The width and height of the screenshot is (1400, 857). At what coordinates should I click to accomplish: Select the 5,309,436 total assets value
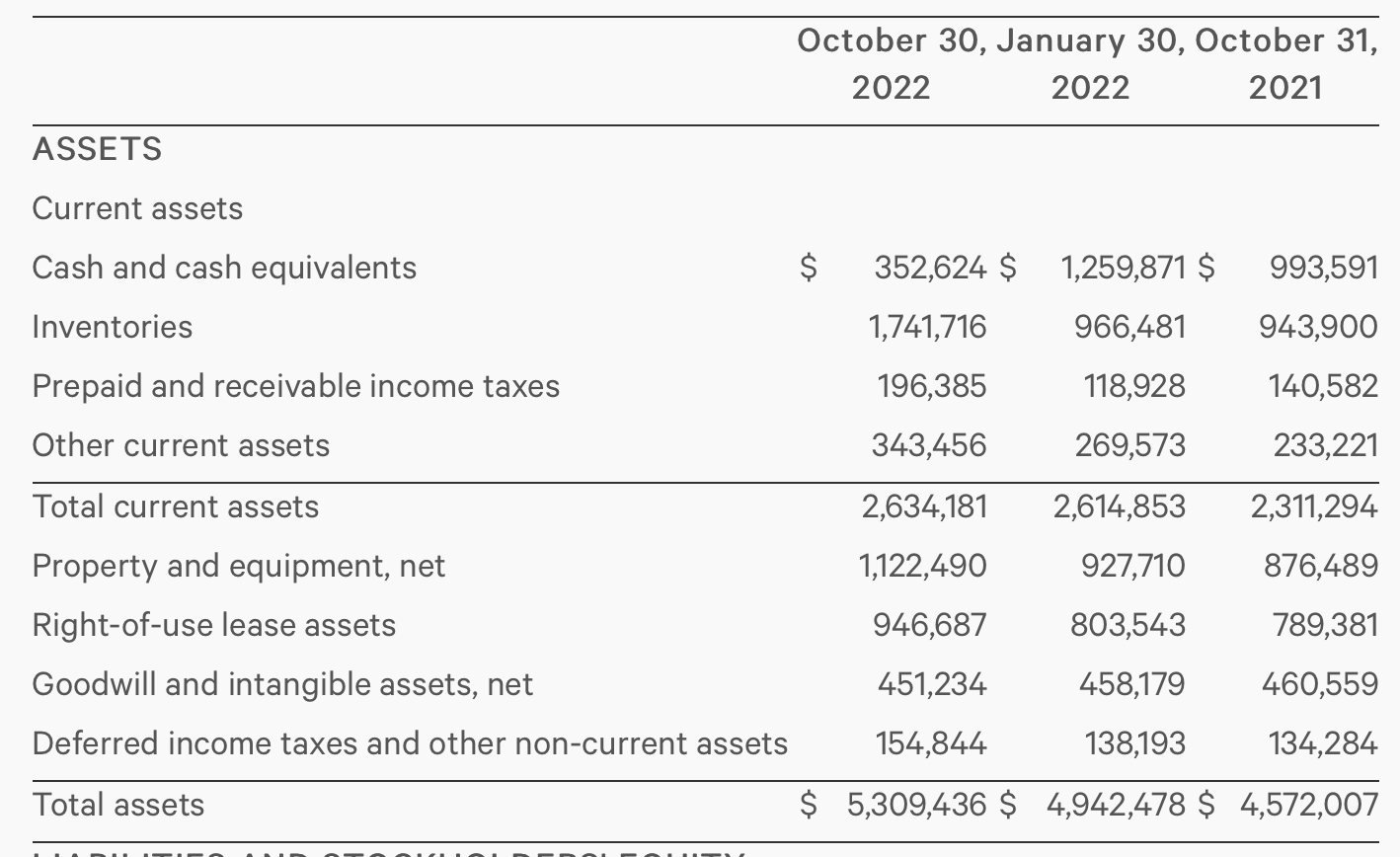pyautogui.click(x=916, y=805)
